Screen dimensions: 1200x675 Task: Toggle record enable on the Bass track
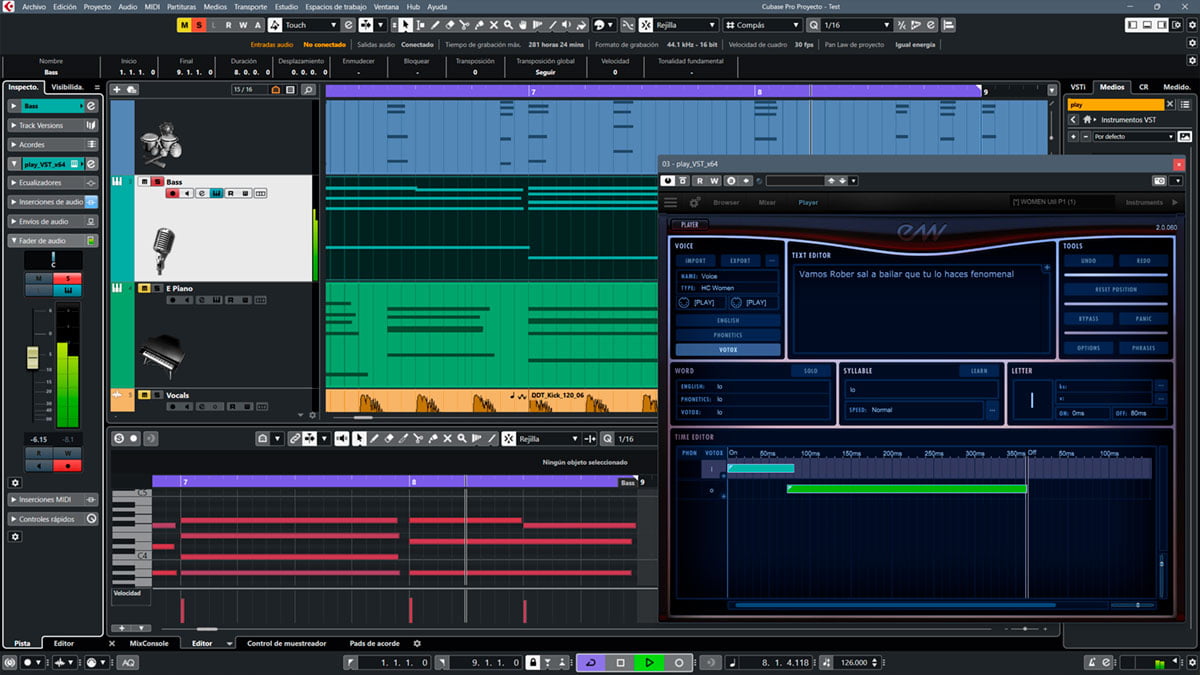tap(173, 193)
